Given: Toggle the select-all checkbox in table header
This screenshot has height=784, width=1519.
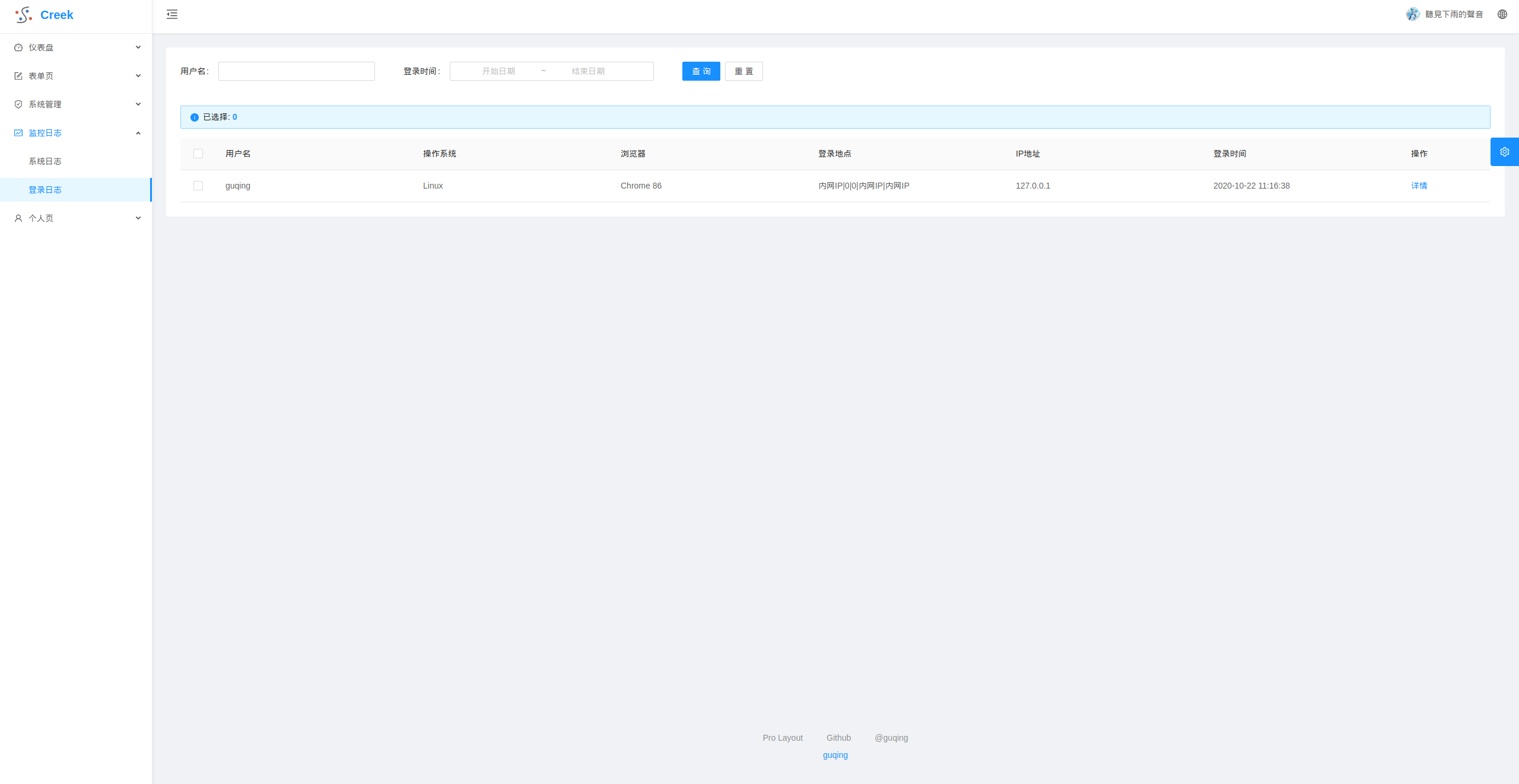Looking at the screenshot, I should tap(198, 154).
